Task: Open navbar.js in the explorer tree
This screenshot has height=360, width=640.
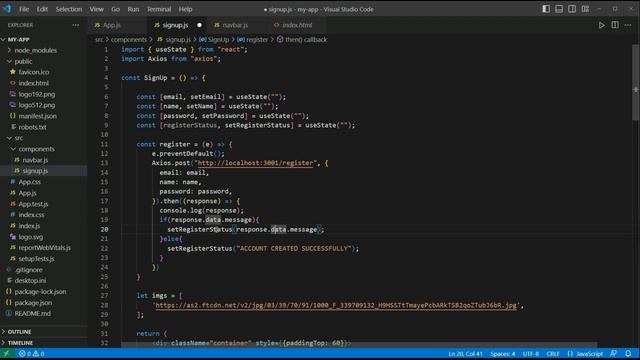Action: click(x=35, y=160)
